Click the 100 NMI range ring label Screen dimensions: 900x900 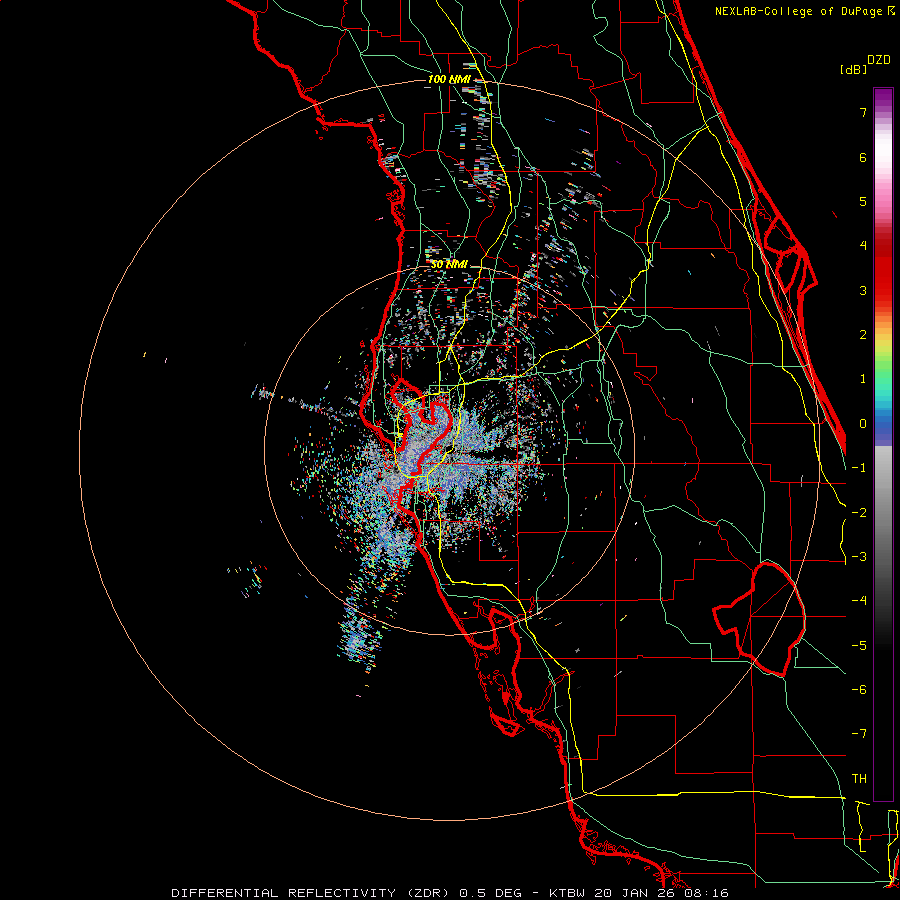pyautogui.click(x=449, y=79)
